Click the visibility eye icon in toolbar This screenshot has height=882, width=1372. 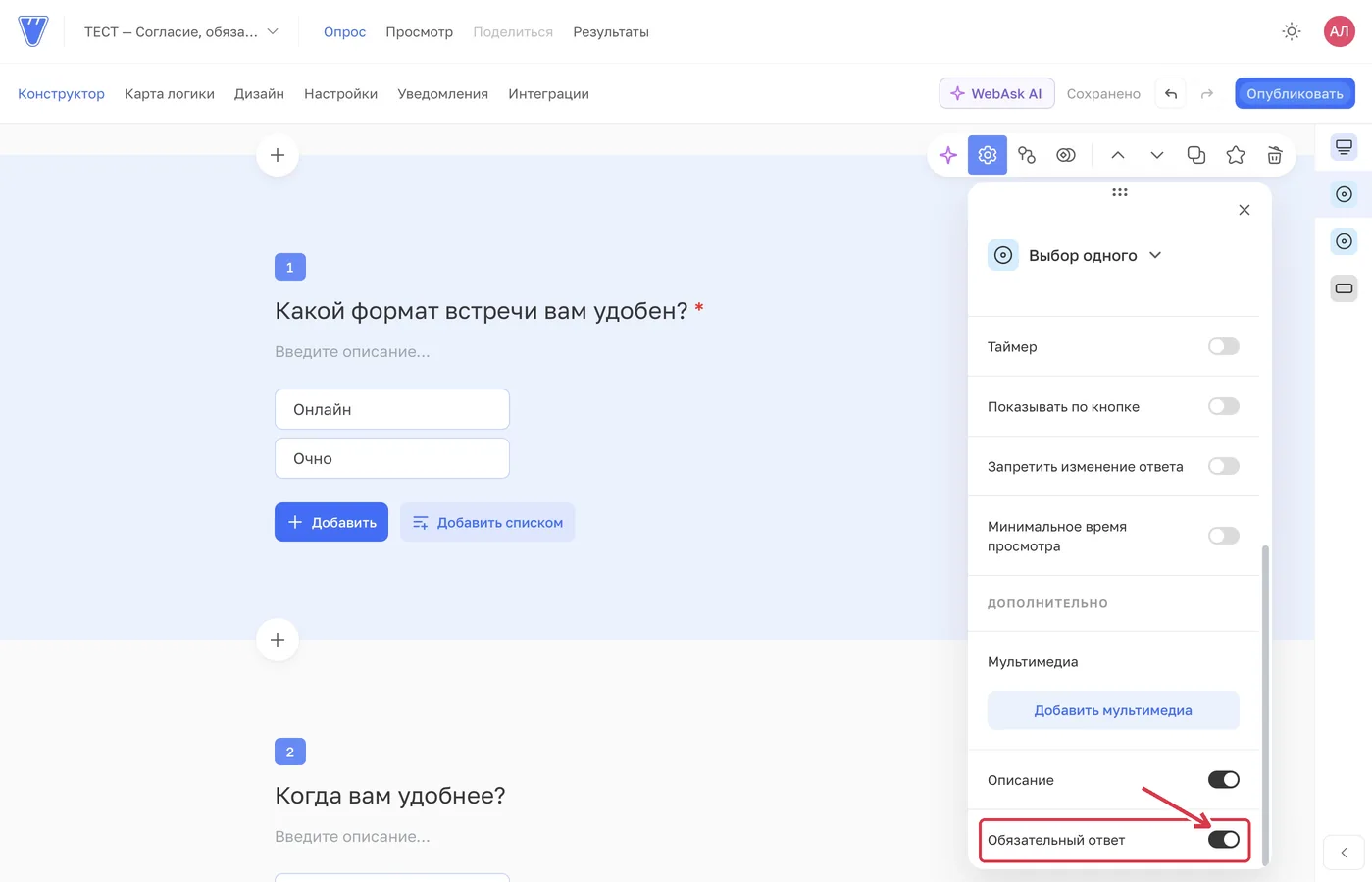click(x=1066, y=155)
